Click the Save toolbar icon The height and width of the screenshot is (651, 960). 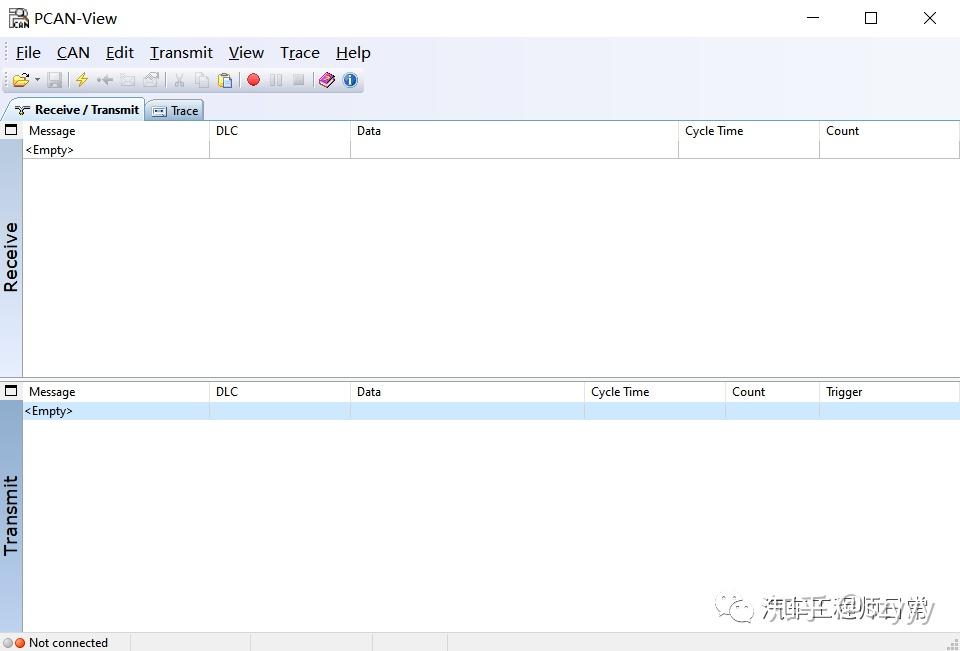(55, 80)
